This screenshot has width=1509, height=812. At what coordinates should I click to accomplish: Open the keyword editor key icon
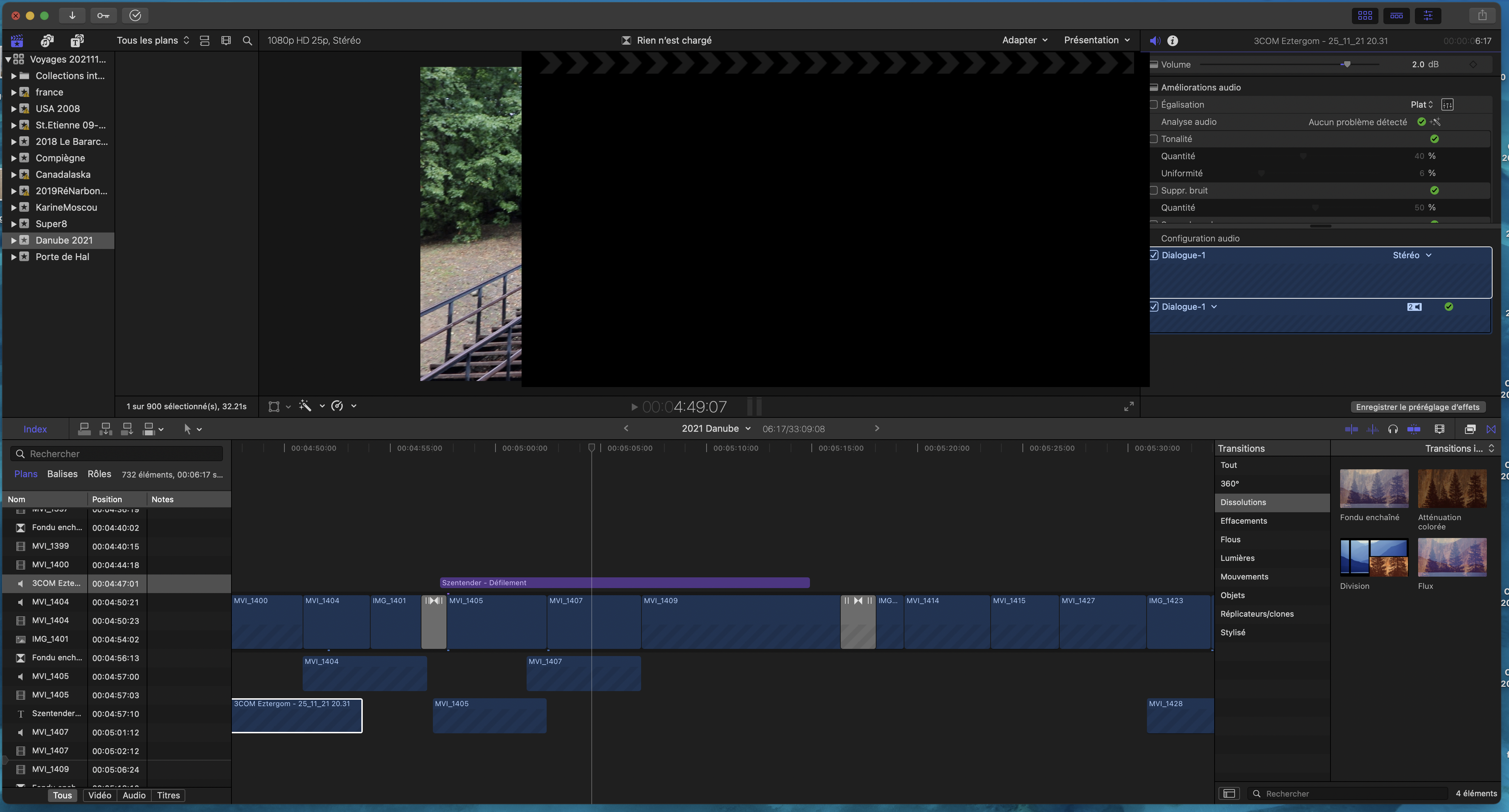tap(103, 15)
